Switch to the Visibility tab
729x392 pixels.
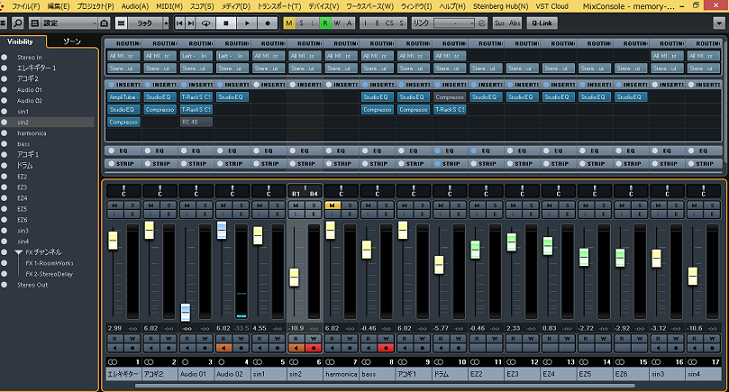click(x=20, y=41)
